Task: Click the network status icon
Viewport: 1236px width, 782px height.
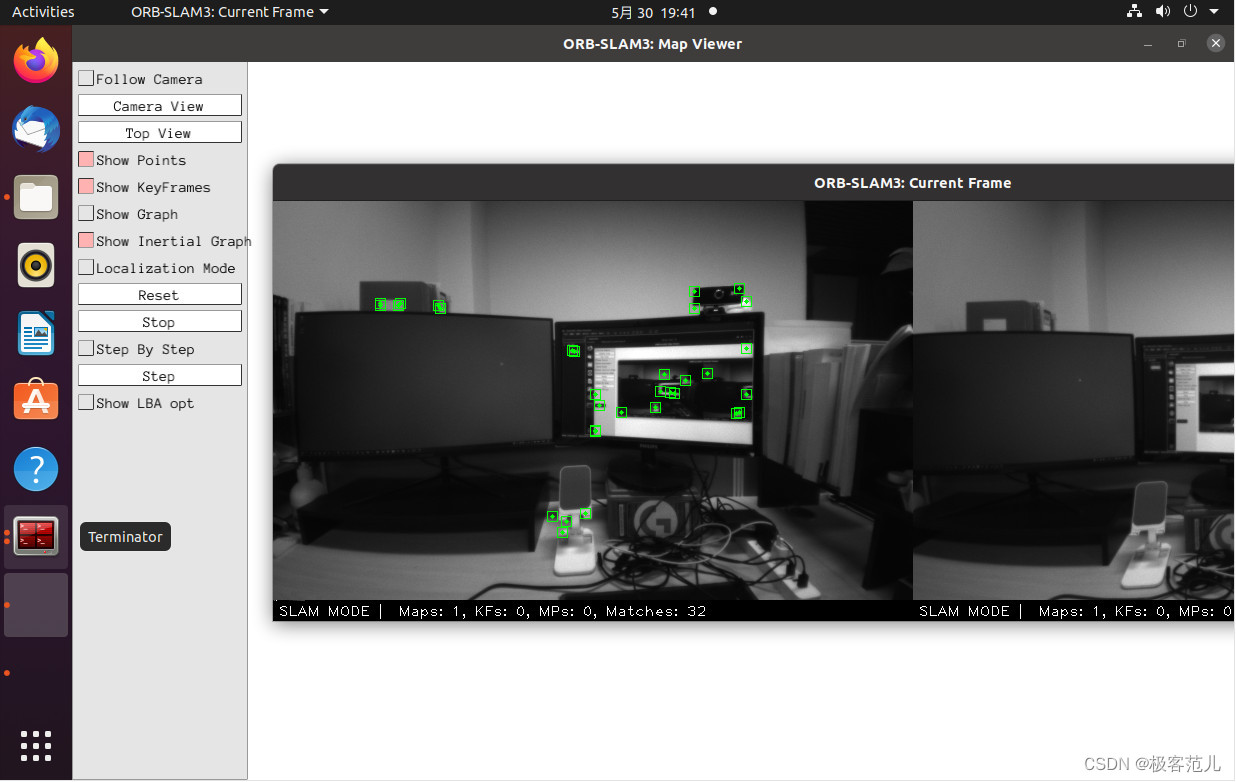Action: [x=1134, y=12]
